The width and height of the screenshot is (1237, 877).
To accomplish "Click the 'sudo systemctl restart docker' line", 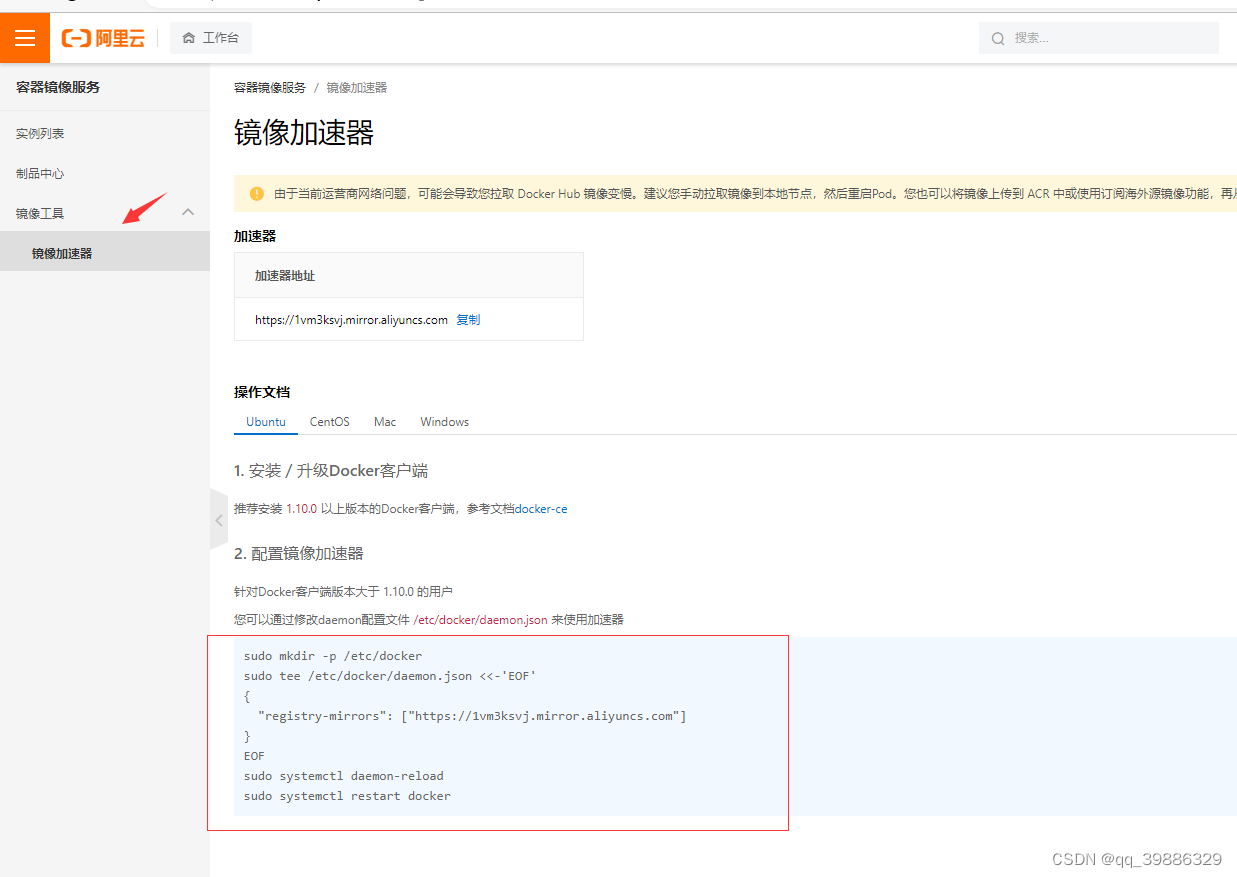I will (x=347, y=796).
